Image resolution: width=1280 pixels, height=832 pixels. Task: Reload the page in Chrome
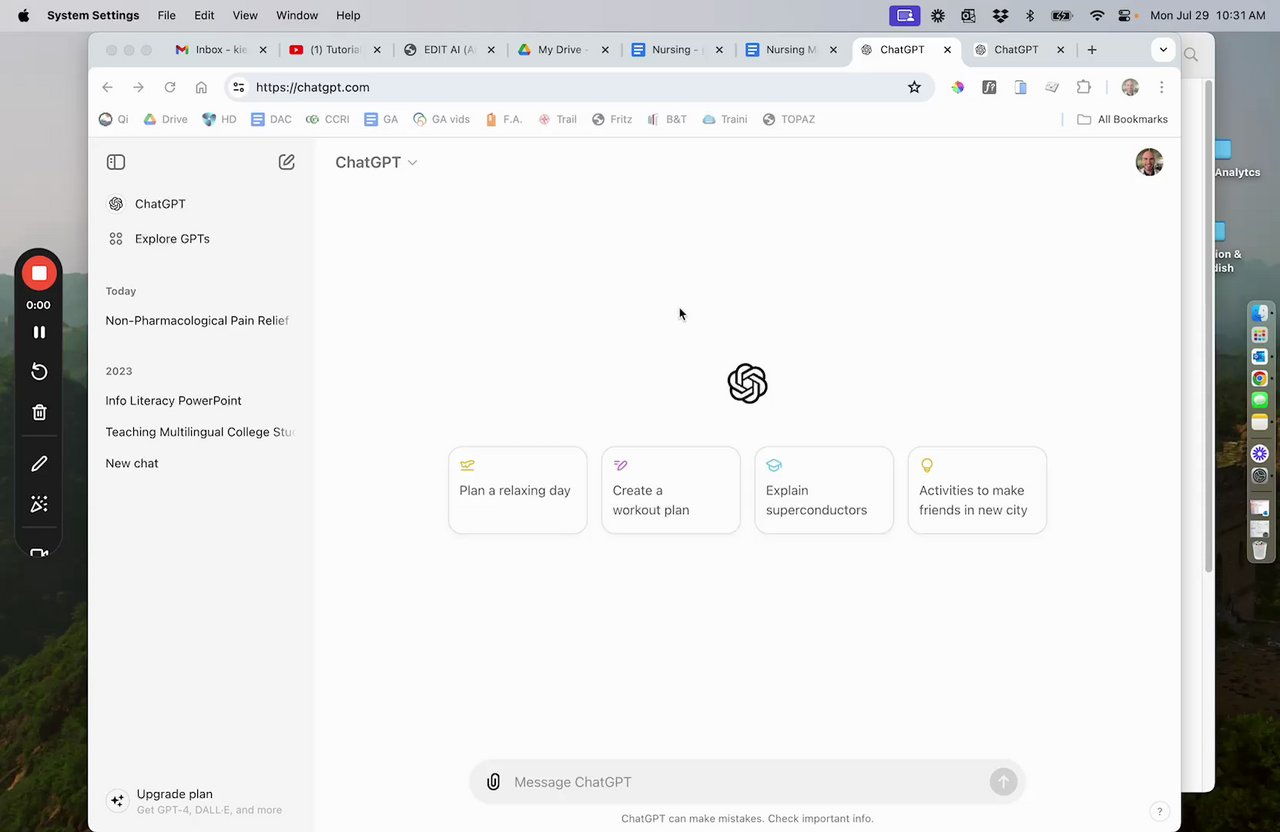click(x=170, y=87)
